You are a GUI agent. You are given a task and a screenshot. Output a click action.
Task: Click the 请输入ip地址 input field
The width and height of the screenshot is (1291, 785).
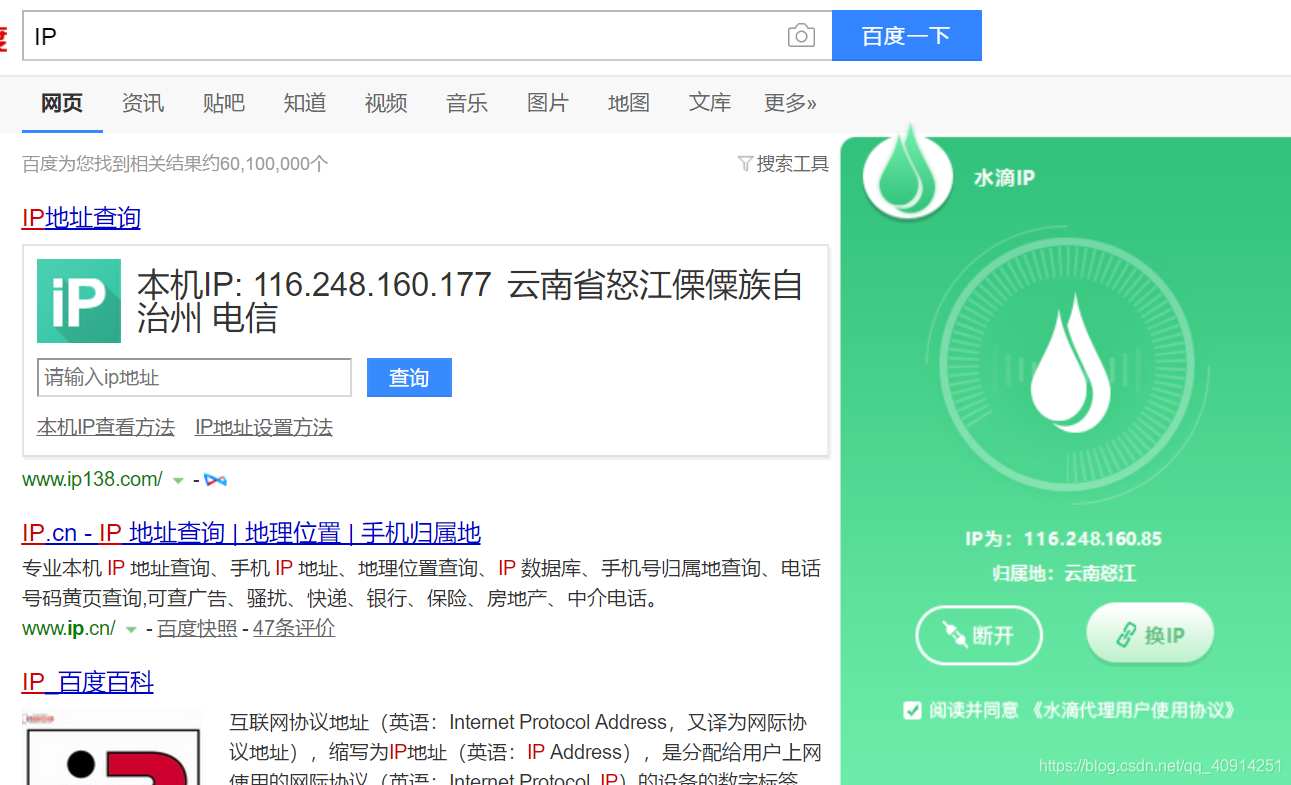[x=194, y=378]
